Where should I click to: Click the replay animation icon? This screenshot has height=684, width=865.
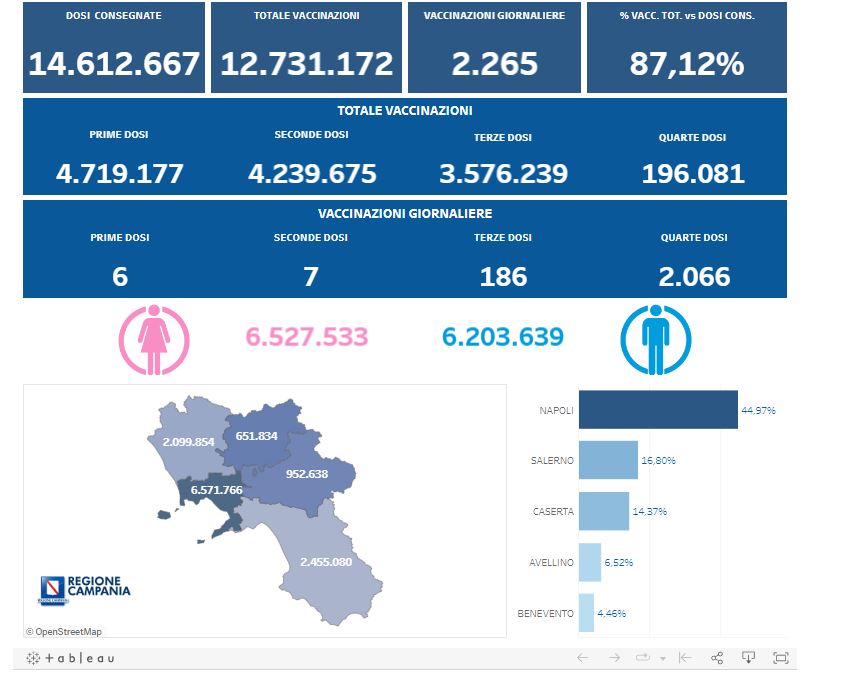pyautogui.click(x=643, y=658)
